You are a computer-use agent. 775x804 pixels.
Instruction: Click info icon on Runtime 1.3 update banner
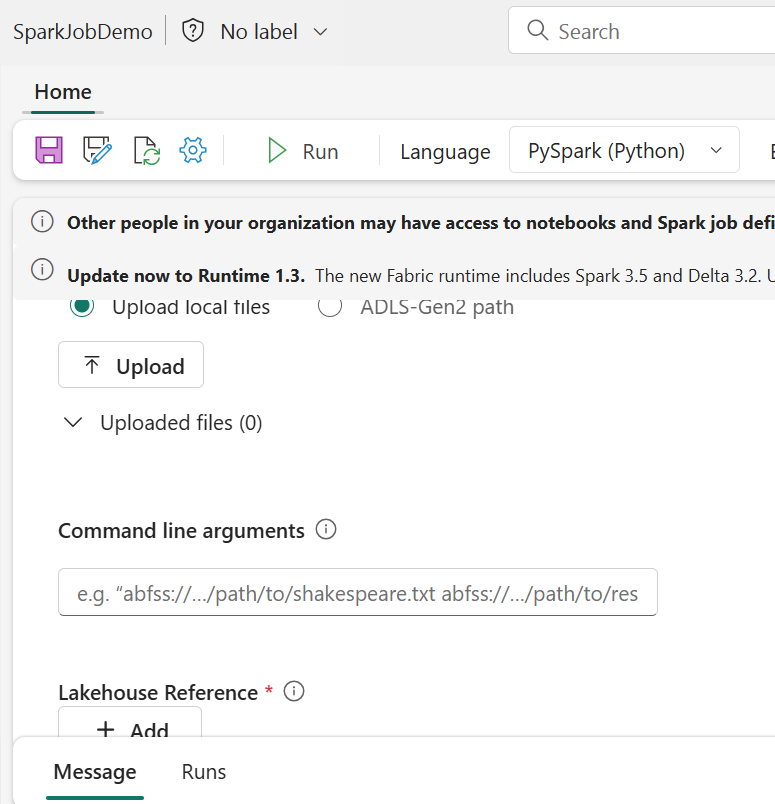click(x=42, y=270)
